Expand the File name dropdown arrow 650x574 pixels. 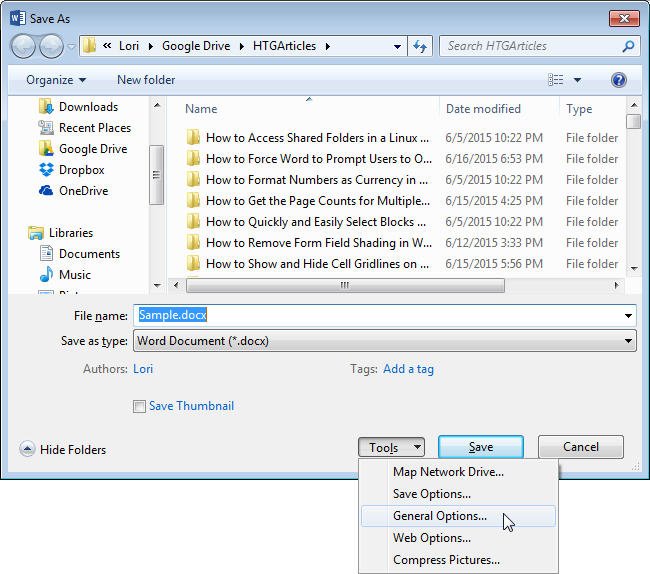pyautogui.click(x=628, y=316)
